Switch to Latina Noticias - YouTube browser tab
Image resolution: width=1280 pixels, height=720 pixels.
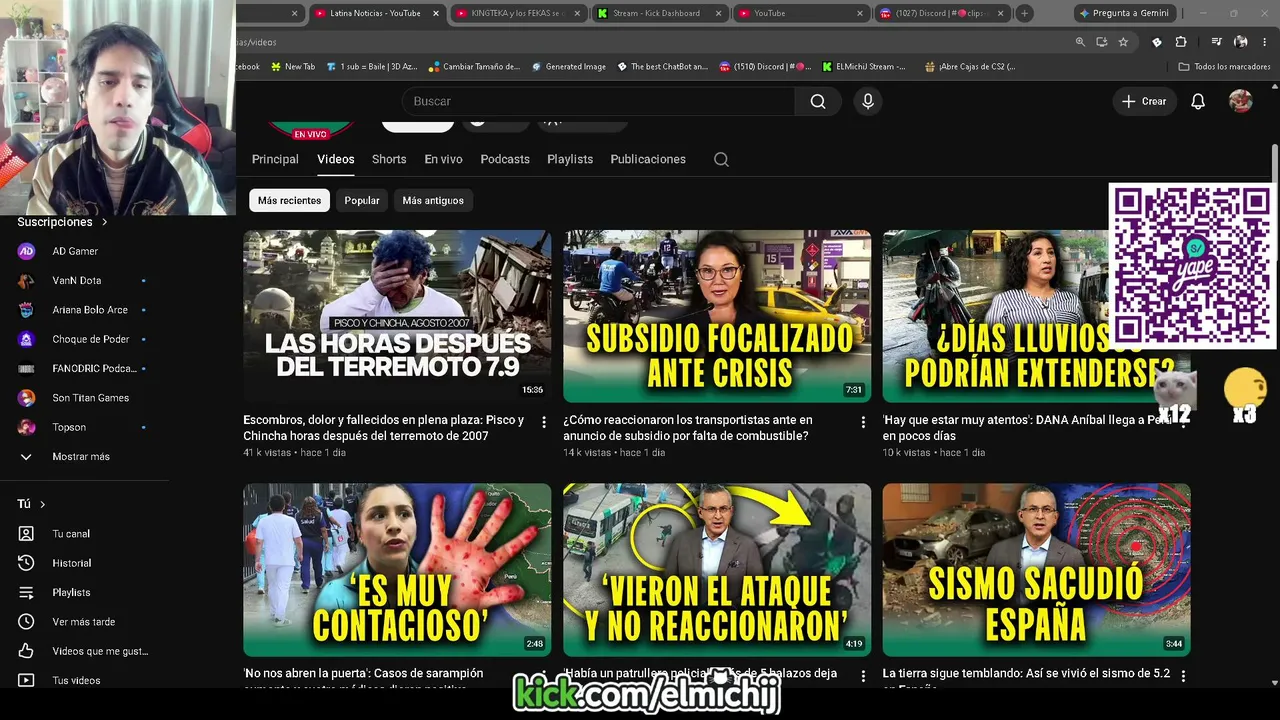[376, 13]
